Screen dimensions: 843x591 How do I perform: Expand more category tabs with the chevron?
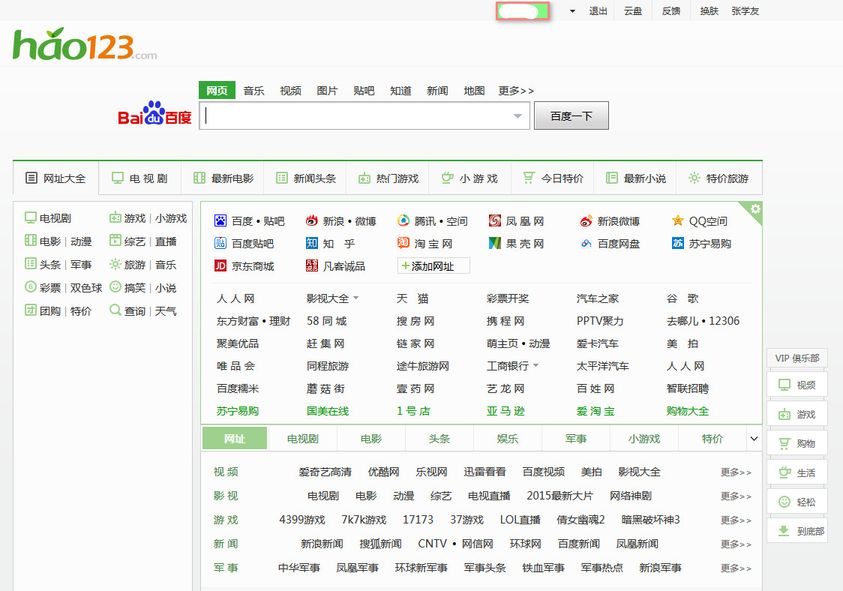point(754,439)
